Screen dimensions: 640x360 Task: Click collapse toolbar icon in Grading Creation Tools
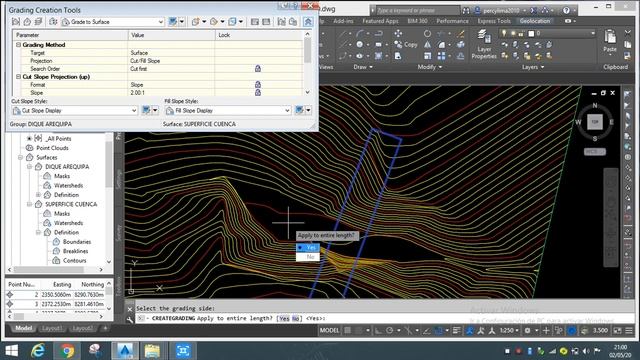[x=308, y=22]
